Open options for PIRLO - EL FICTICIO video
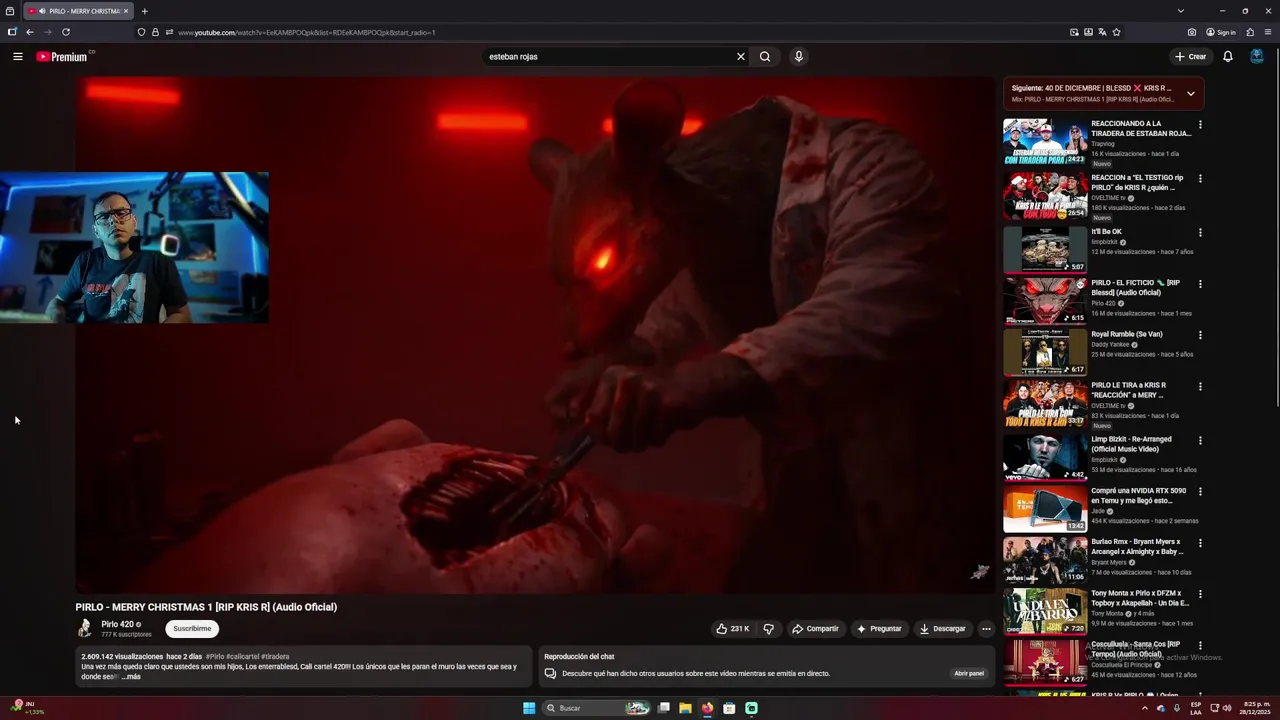Viewport: 1280px width, 720px height. pyautogui.click(x=1200, y=284)
